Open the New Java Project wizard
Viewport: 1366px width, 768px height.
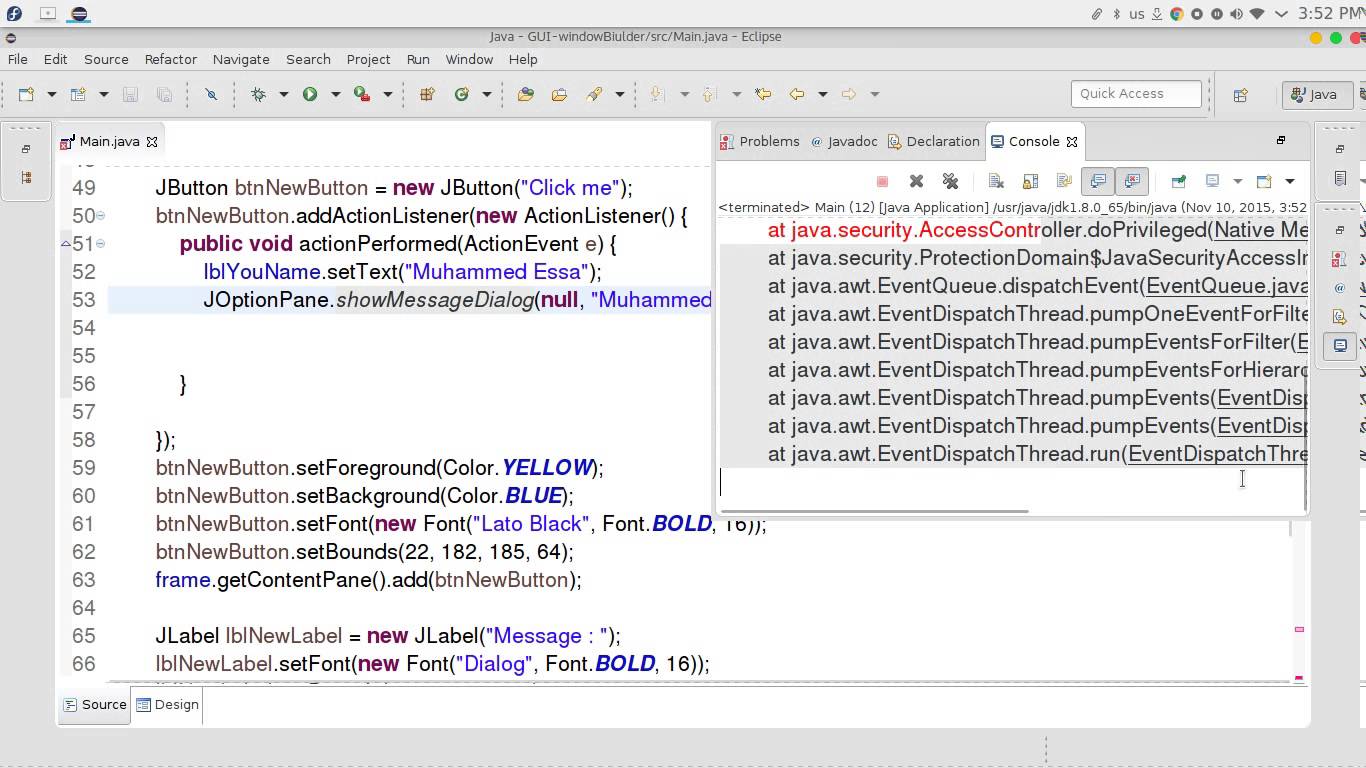80,93
